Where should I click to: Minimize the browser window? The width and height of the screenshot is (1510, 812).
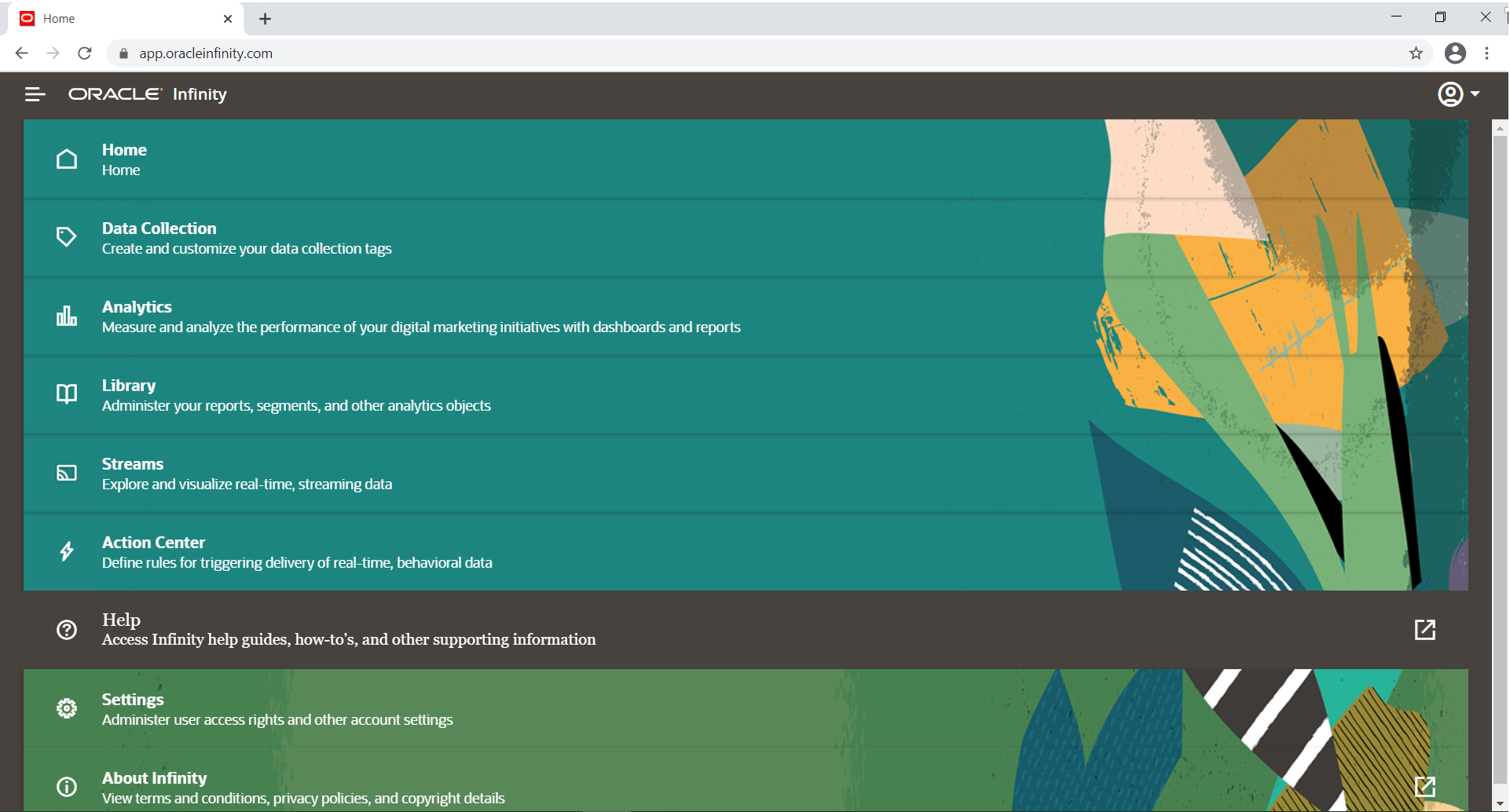click(x=1396, y=17)
